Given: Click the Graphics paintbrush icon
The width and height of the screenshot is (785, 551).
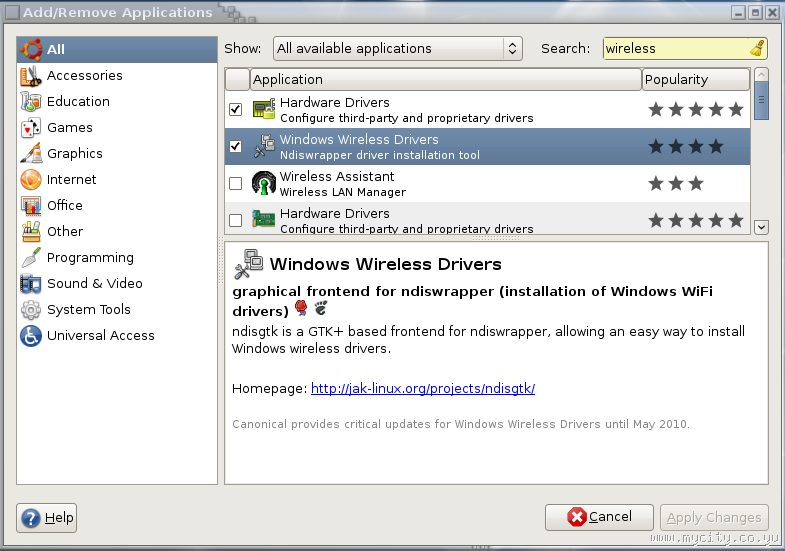Looking at the screenshot, I should (x=31, y=153).
